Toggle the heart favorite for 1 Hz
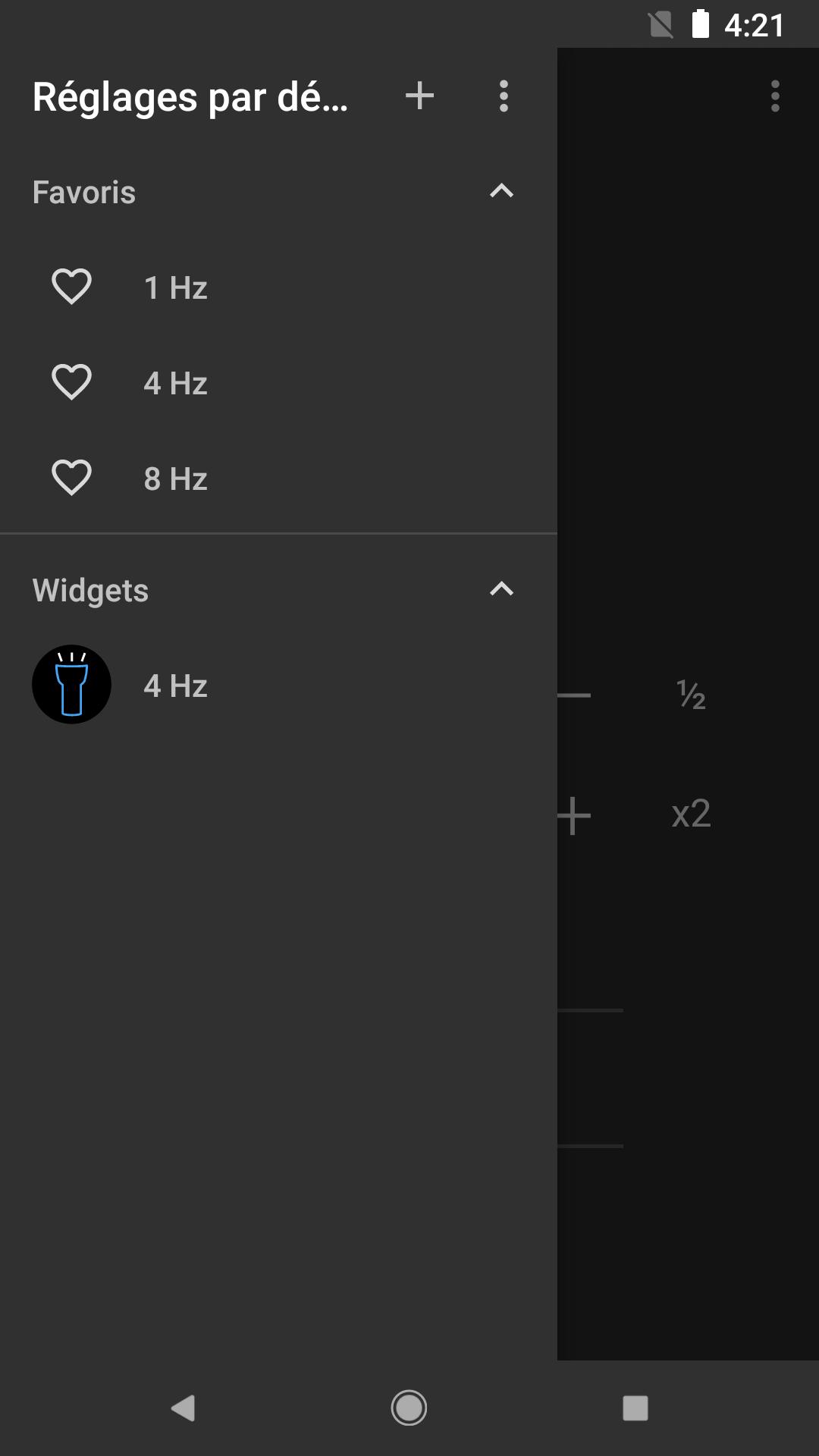This screenshot has height=1456, width=819. point(71,287)
